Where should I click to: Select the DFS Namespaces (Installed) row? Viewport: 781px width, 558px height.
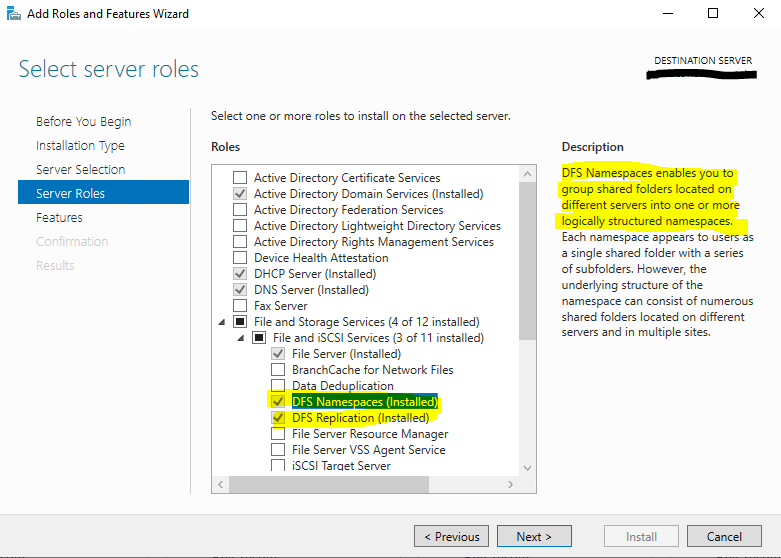click(365, 402)
